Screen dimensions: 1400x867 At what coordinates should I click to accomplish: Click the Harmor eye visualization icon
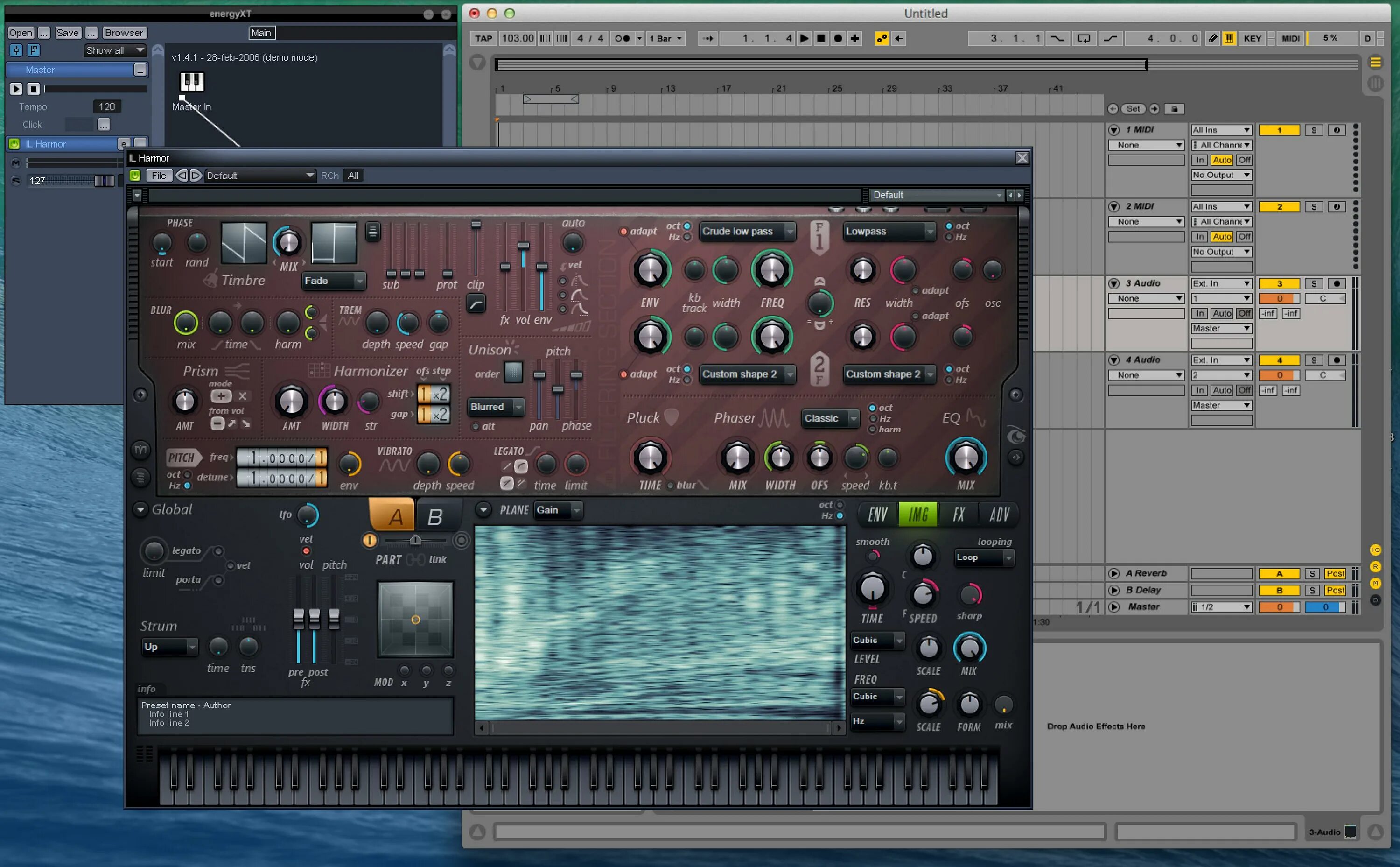1015,437
